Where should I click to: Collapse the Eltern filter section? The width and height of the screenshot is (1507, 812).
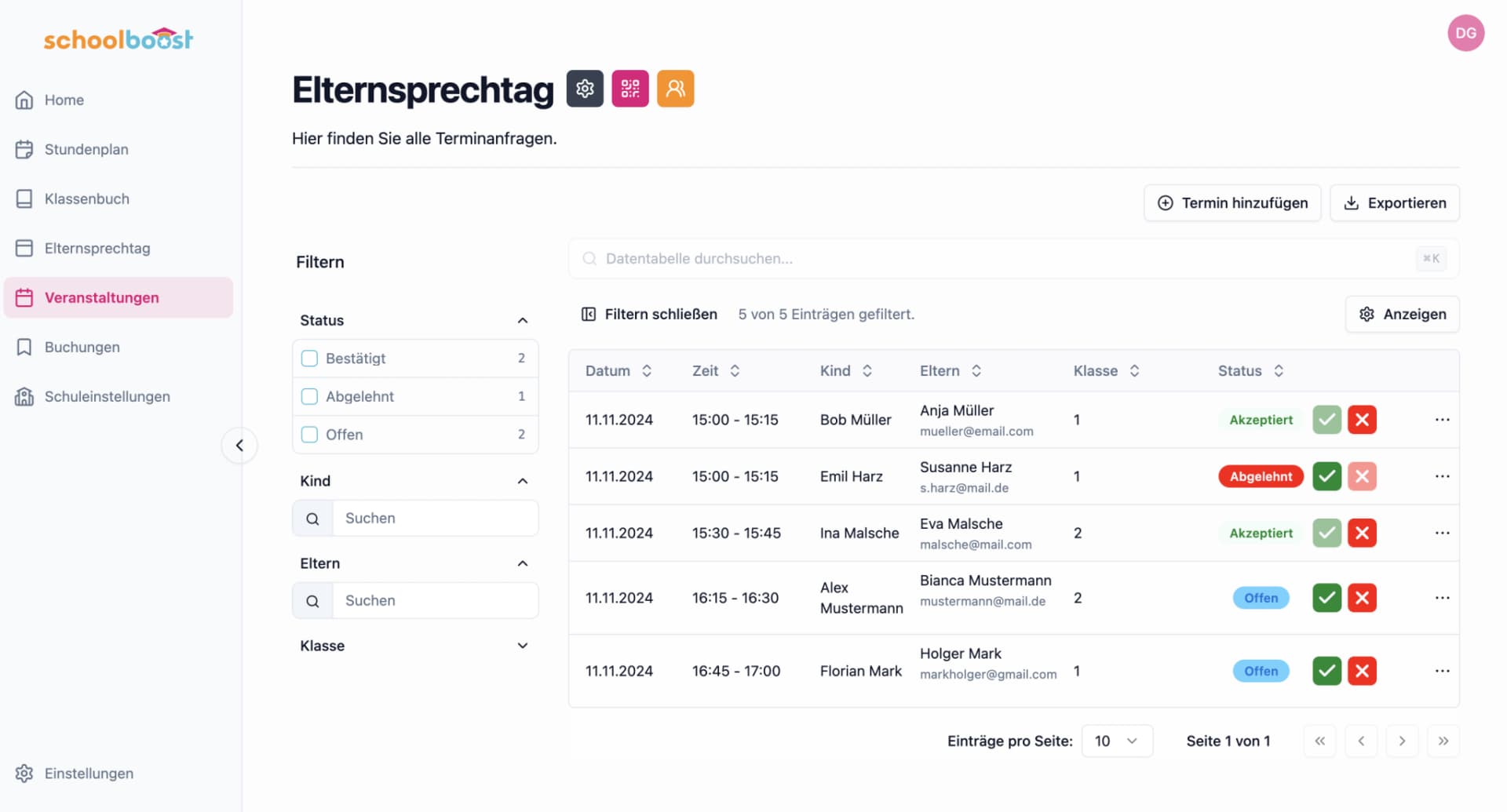(522, 563)
